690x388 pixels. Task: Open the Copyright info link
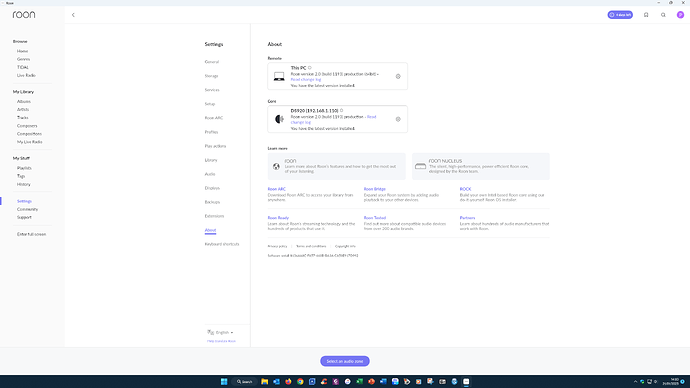pos(345,246)
